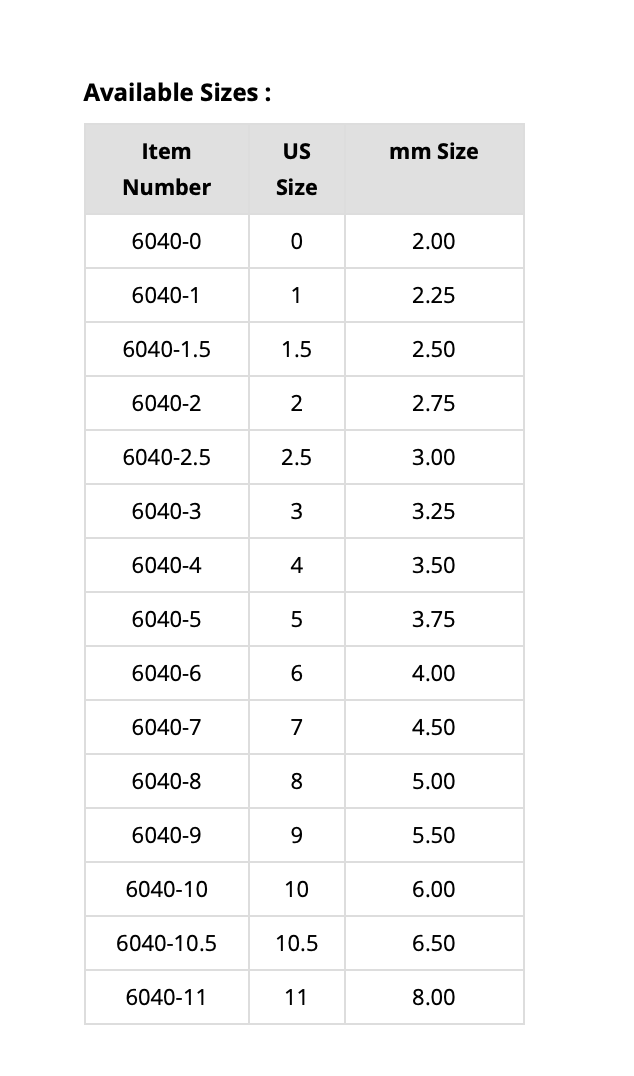Click the mm Size column header

433,152
